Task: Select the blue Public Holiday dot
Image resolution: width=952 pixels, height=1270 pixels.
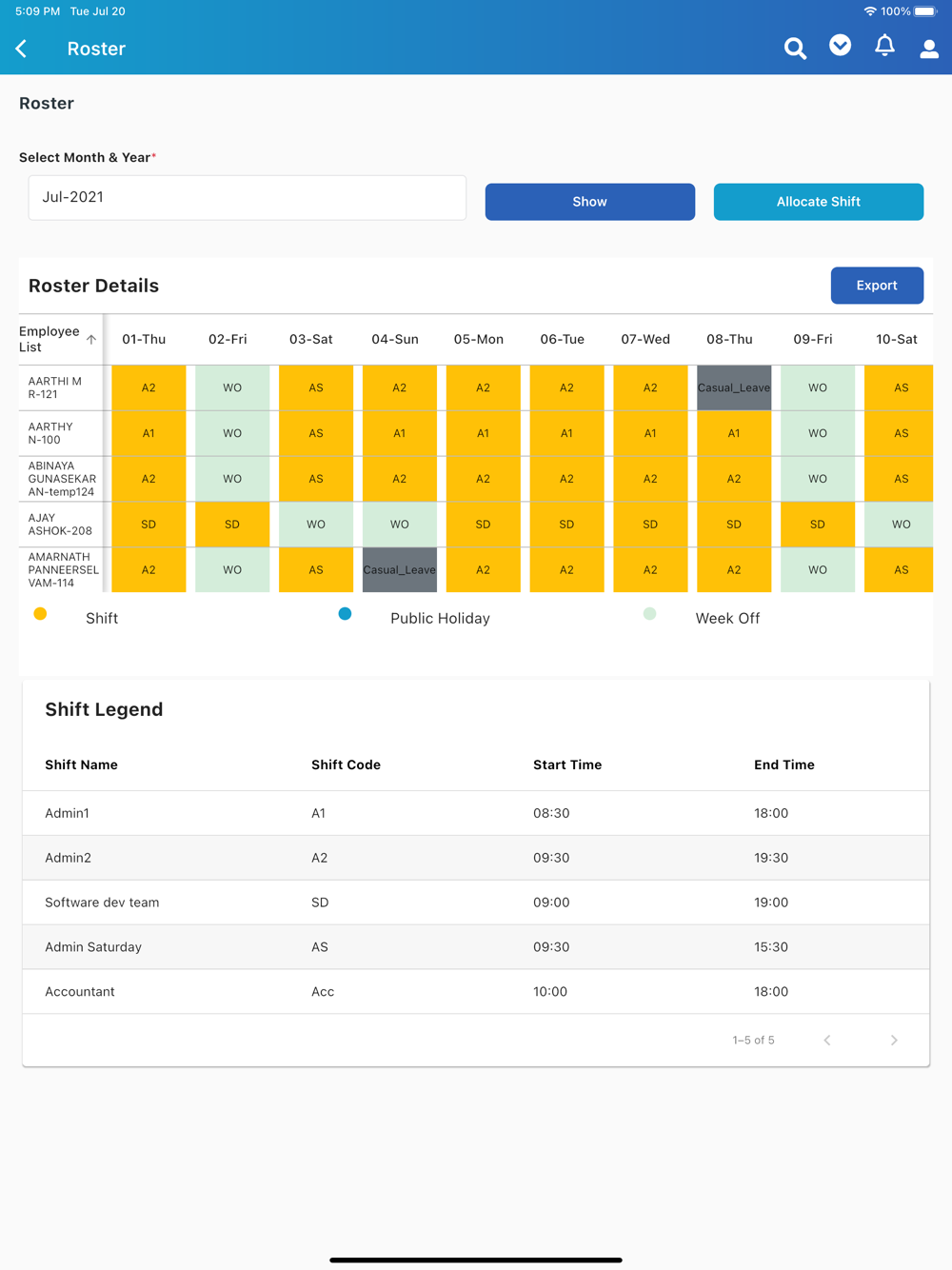Action: coord(345,614)
